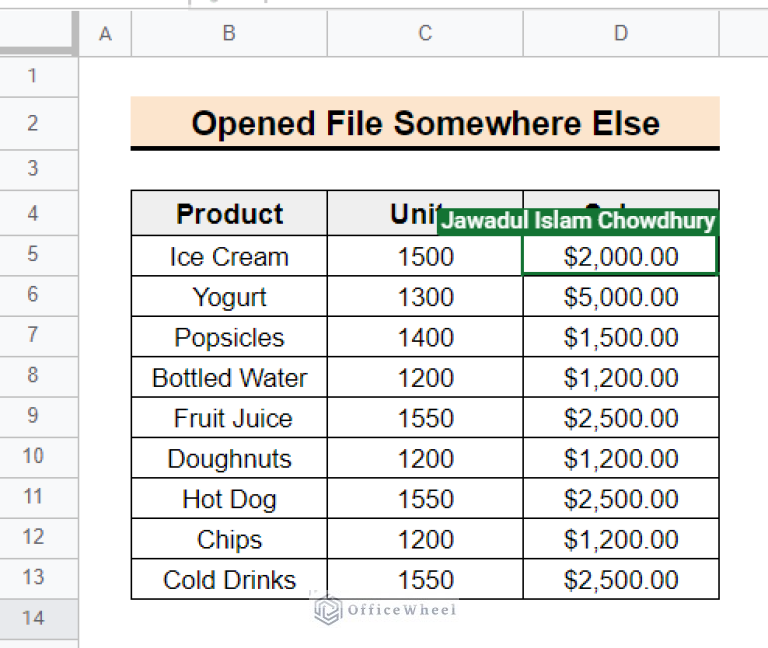This screenshot has height=648, width=768.
Task: Select the Yogurt product cell
Action: [x=229, y=297]
